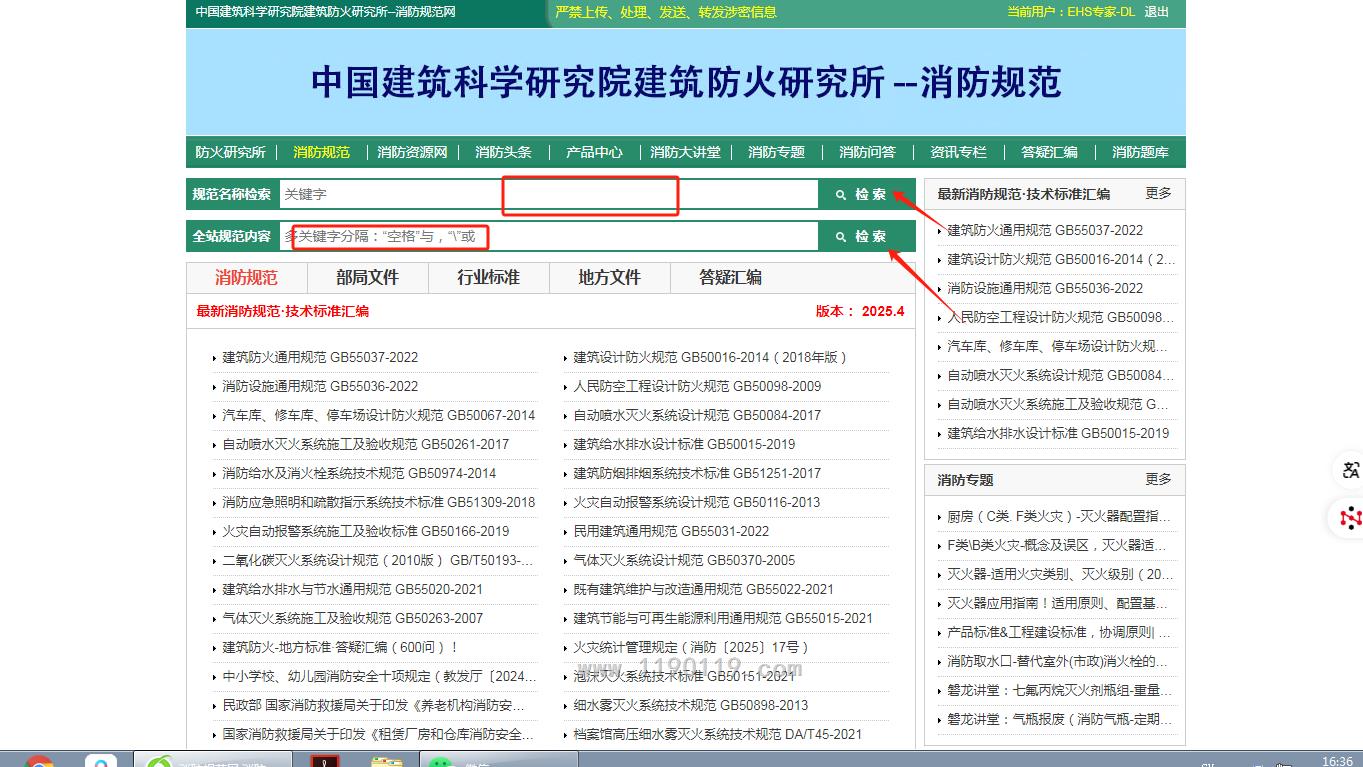Open 消防应急照明和疏散指示系统技术标准 GB51309-2018
The height and width of the screenshot is (767, 1363).
[x=378, y=502]
